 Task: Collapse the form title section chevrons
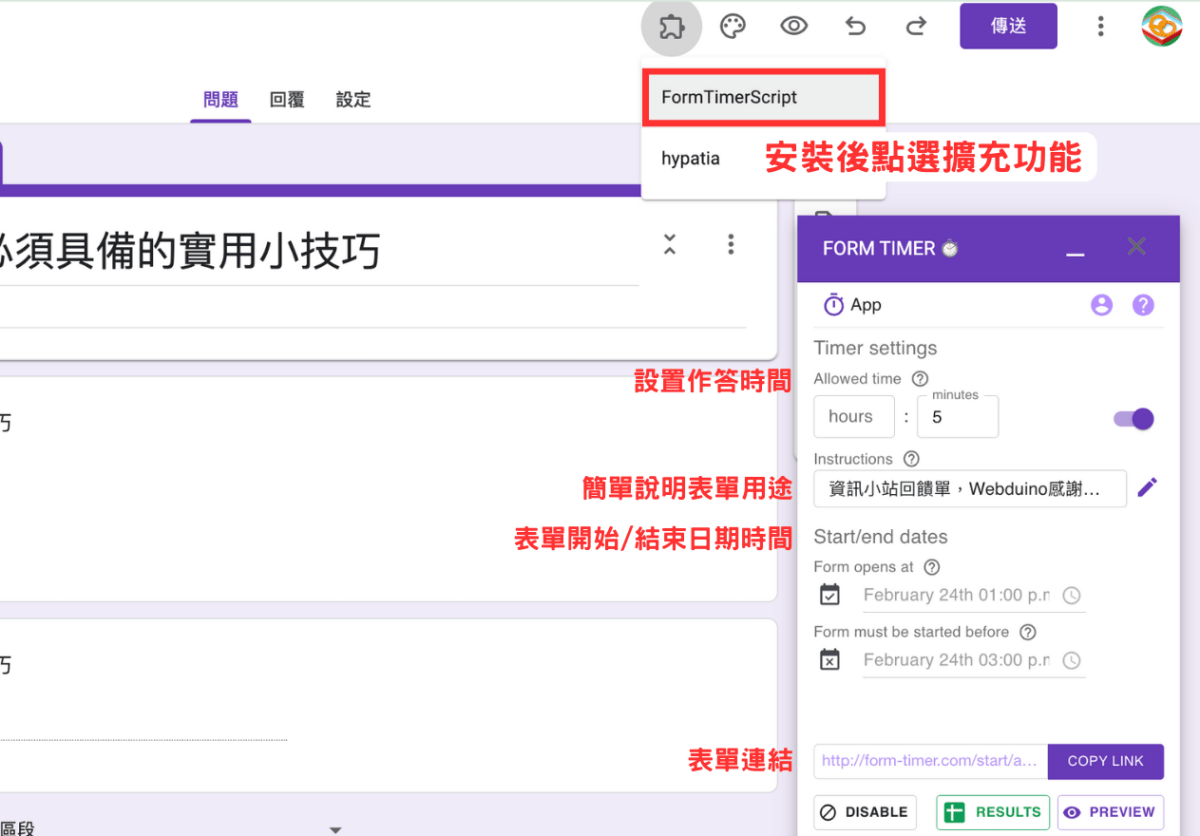pyautogui.click(x=670, y=244)
